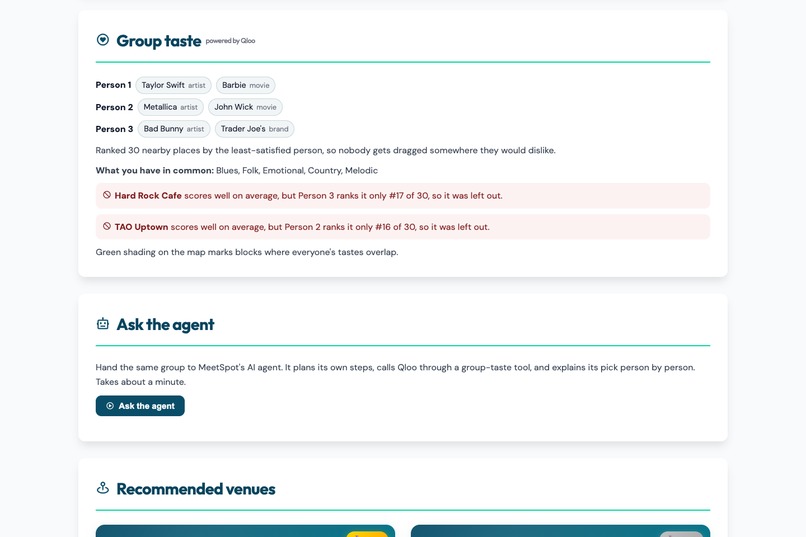Click the Ask the agent heading text
The height and width of the screenshot is (537, 806).
(x=166, y=324)
